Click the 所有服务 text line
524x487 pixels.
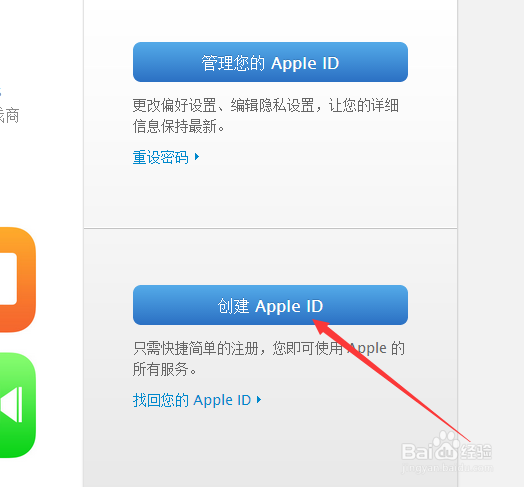164,369
